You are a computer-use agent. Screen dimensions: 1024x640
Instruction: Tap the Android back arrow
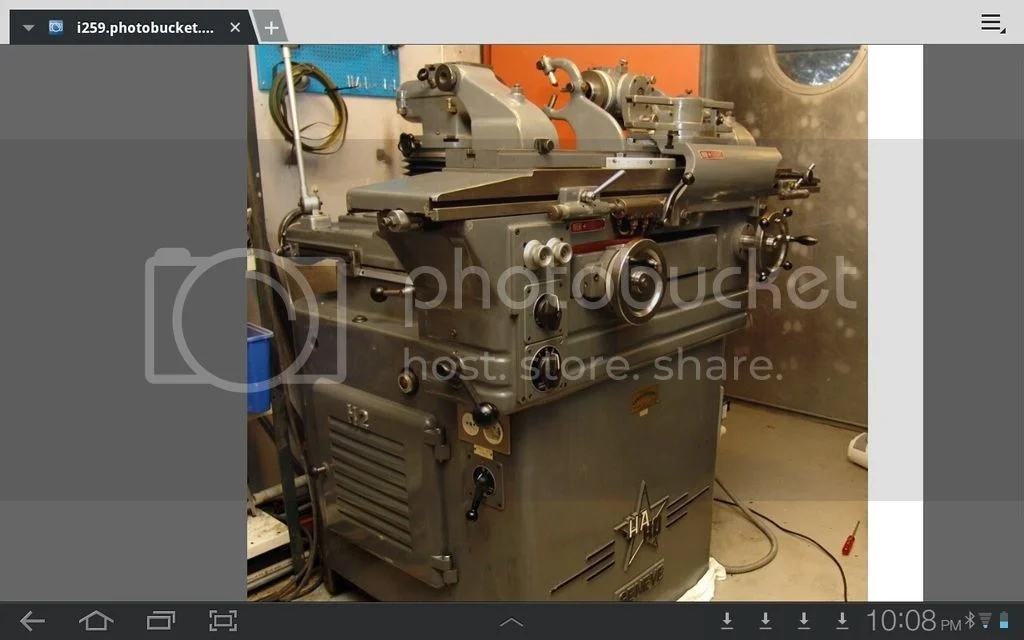32,621
